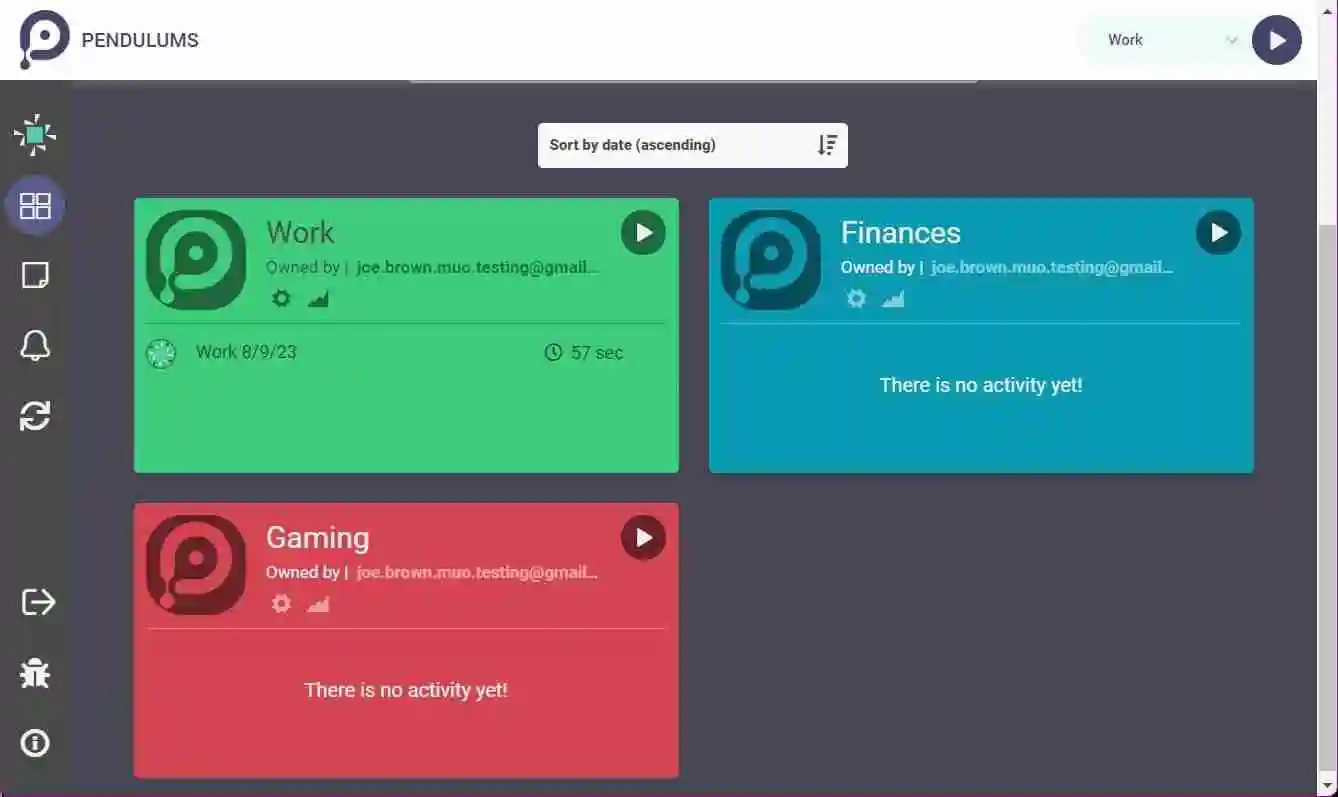
Task: Click the top sidebar burst icon
Action: [x=35, y=134]
